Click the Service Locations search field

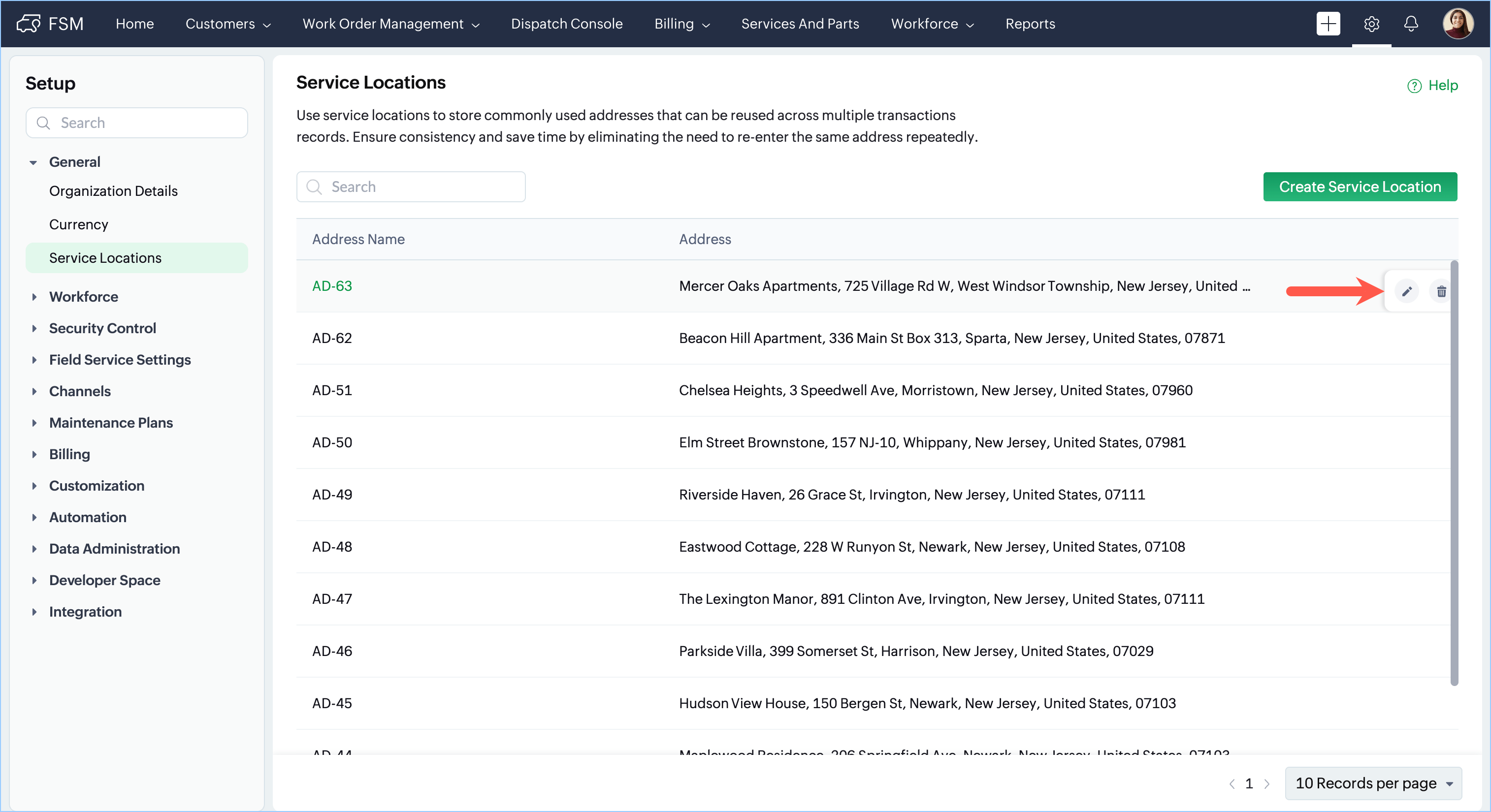pos(411,187)
